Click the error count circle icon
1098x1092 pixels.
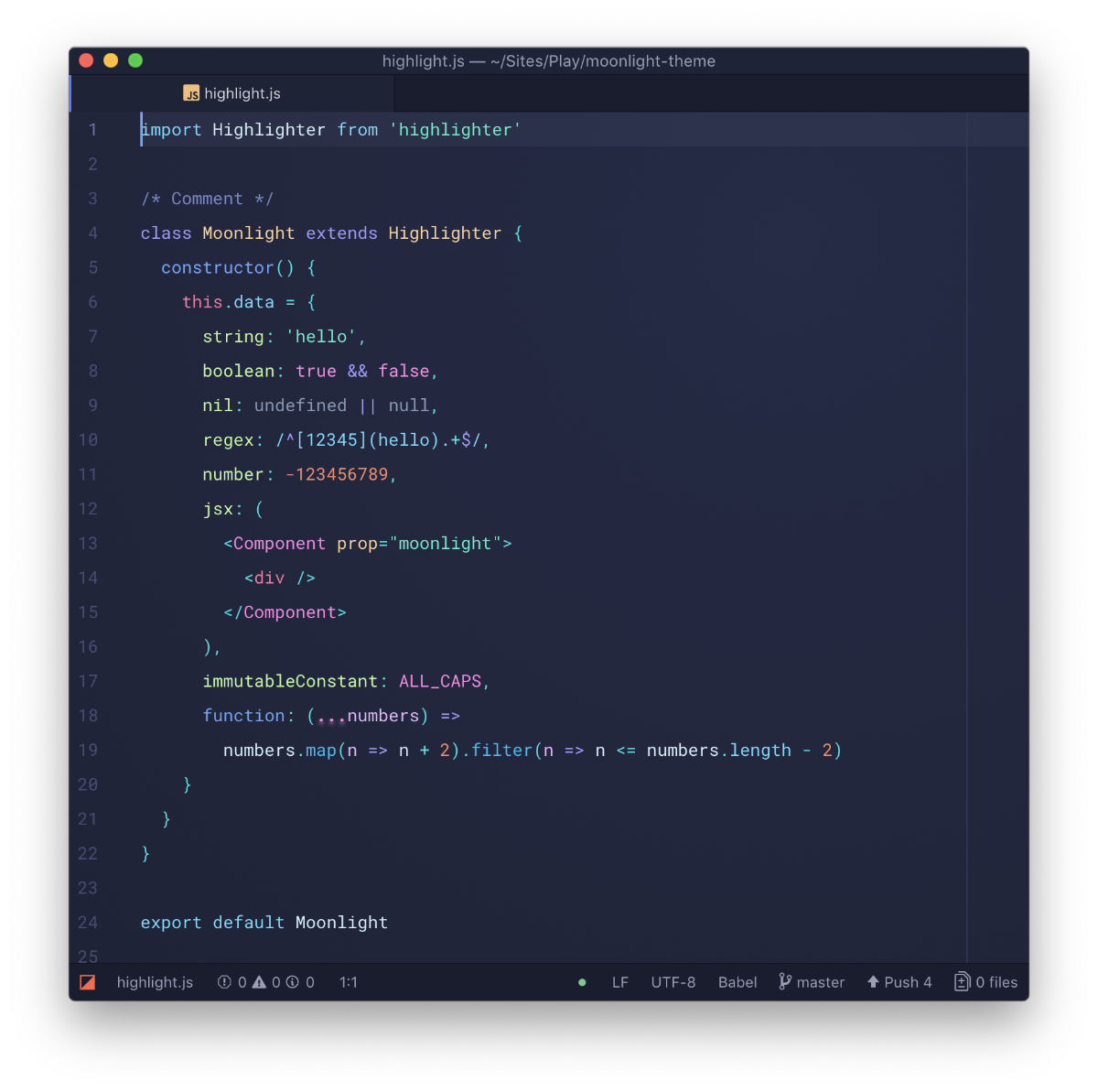pyautogui.click(x=225, y=981)
